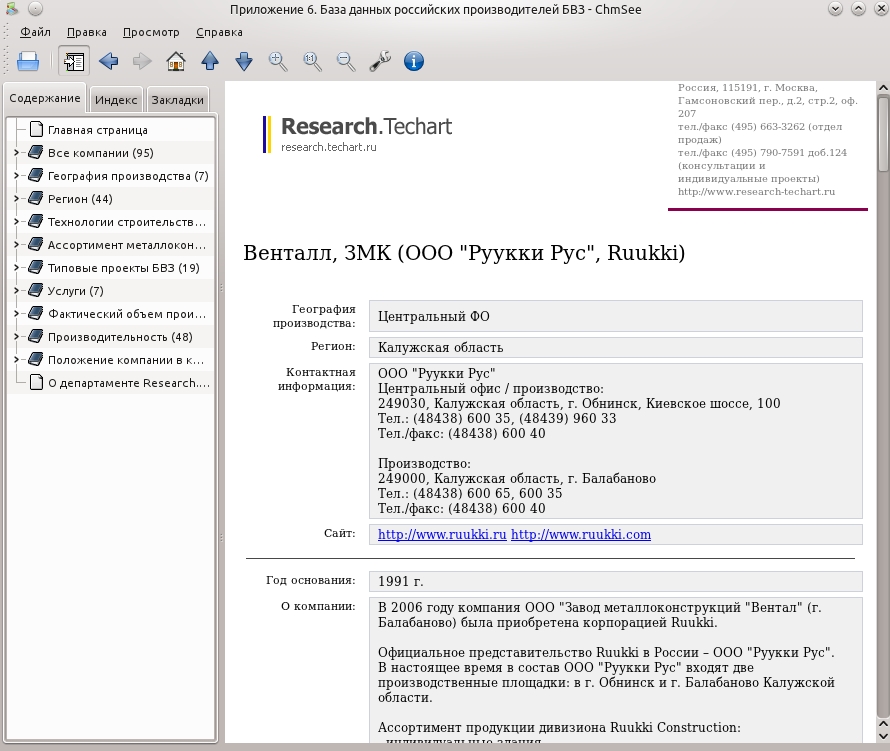Click book icon beside Ассортимент металлоконструкций
Screen dimensions: 890x751
pyautogui.click(x=36, y=245)
